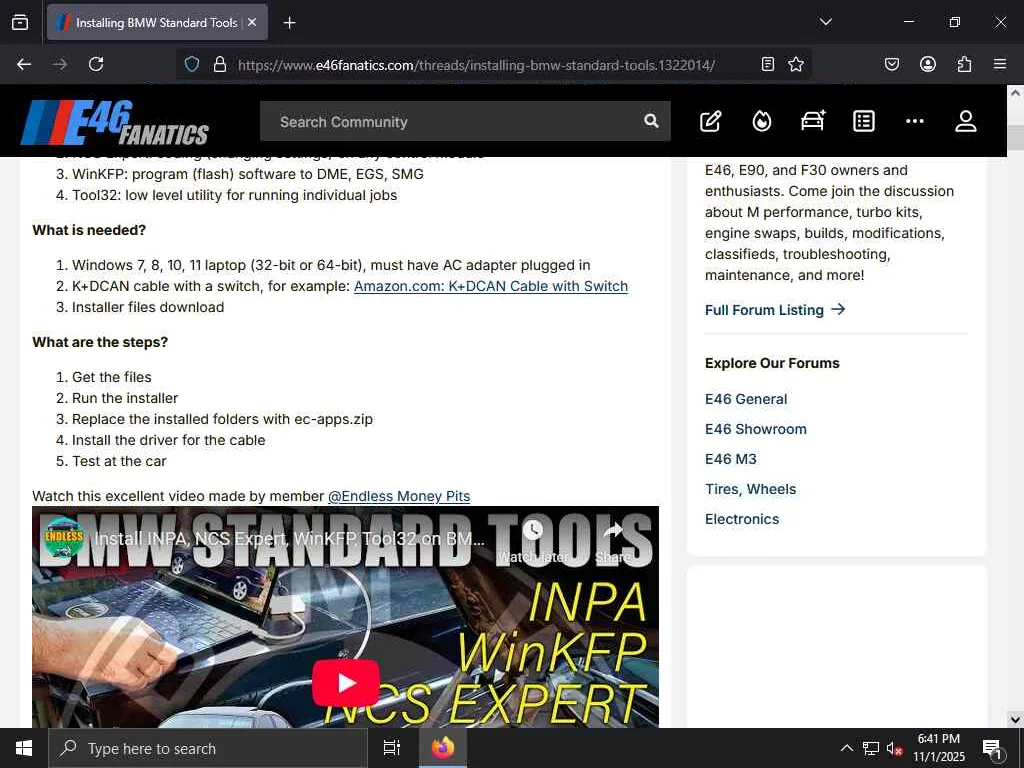Open tracking protection shield info

click(191, 64)
